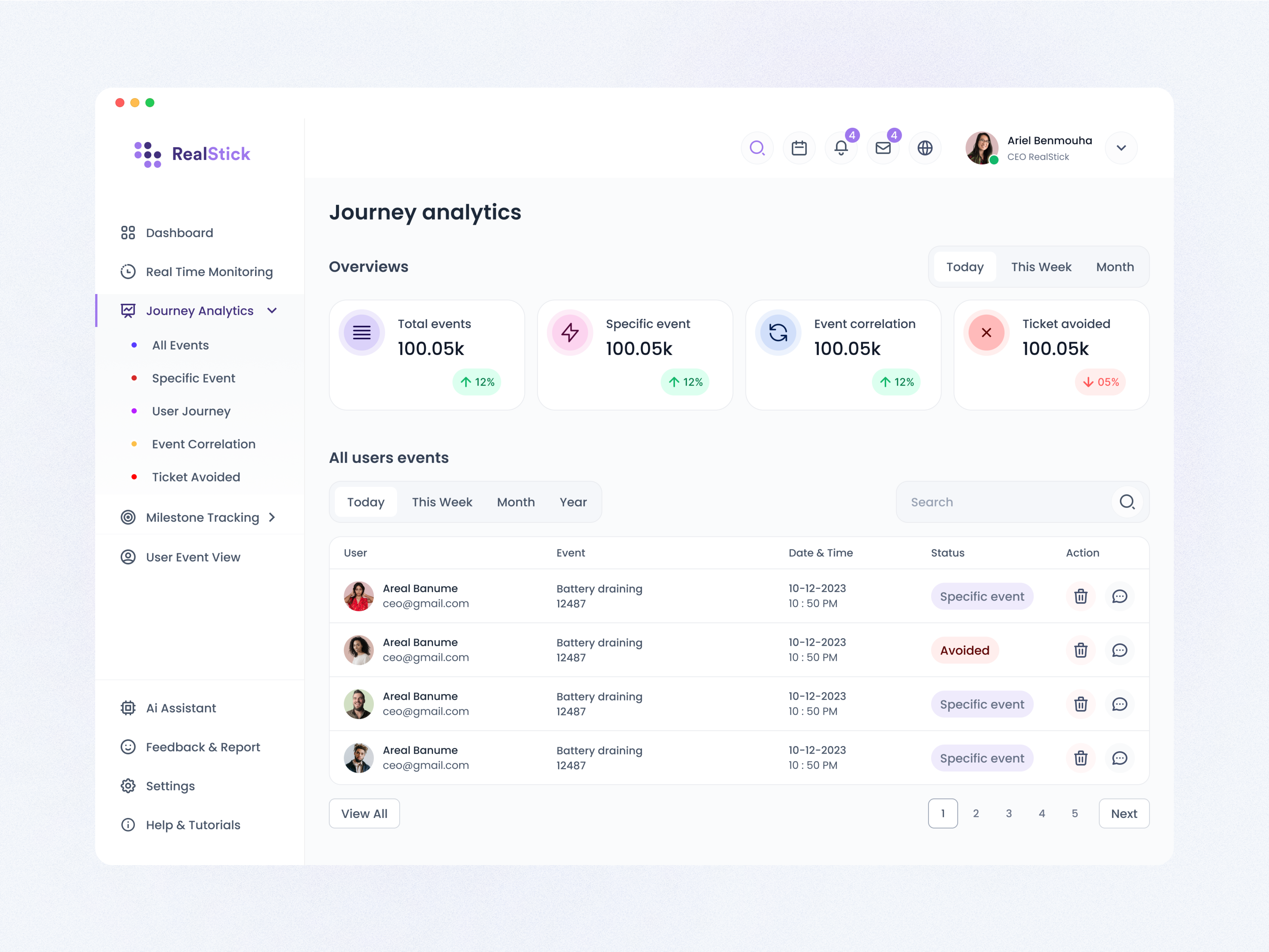Image resolution: width=1269 pixels, height=952 pixels.
Task: Click the globe language icon
Action: point(925,148)
